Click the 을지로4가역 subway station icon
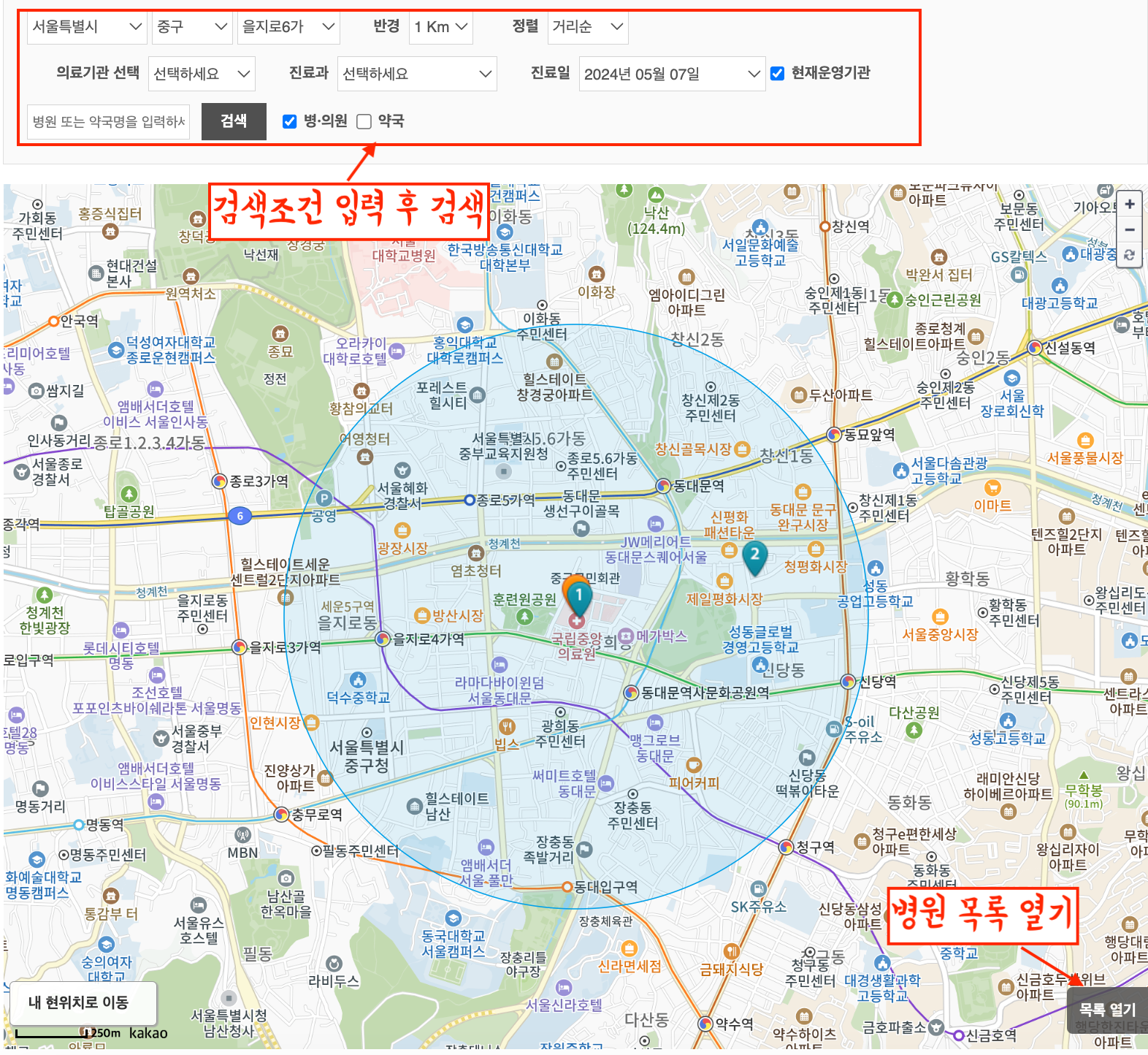Viewport: 1148px width, 1055px height. click(x=383, y=639)
